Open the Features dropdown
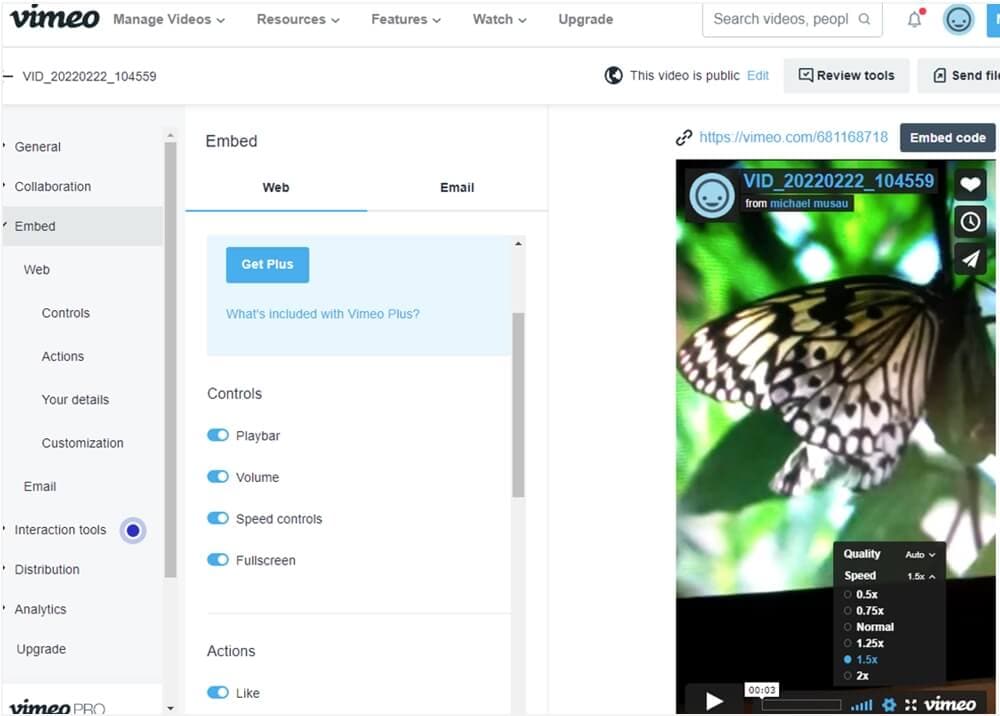The image size is (1000, 716). [x=406, y=20]
